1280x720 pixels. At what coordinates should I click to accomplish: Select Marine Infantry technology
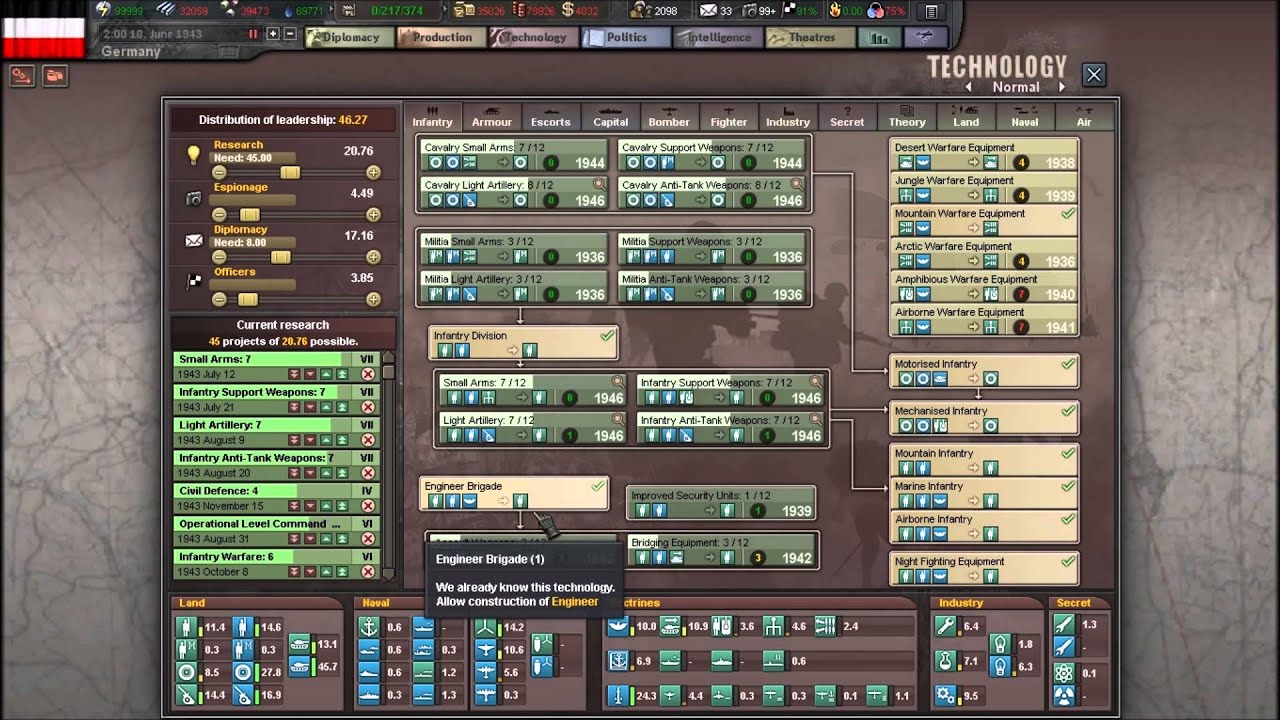(x=985, y=494)
